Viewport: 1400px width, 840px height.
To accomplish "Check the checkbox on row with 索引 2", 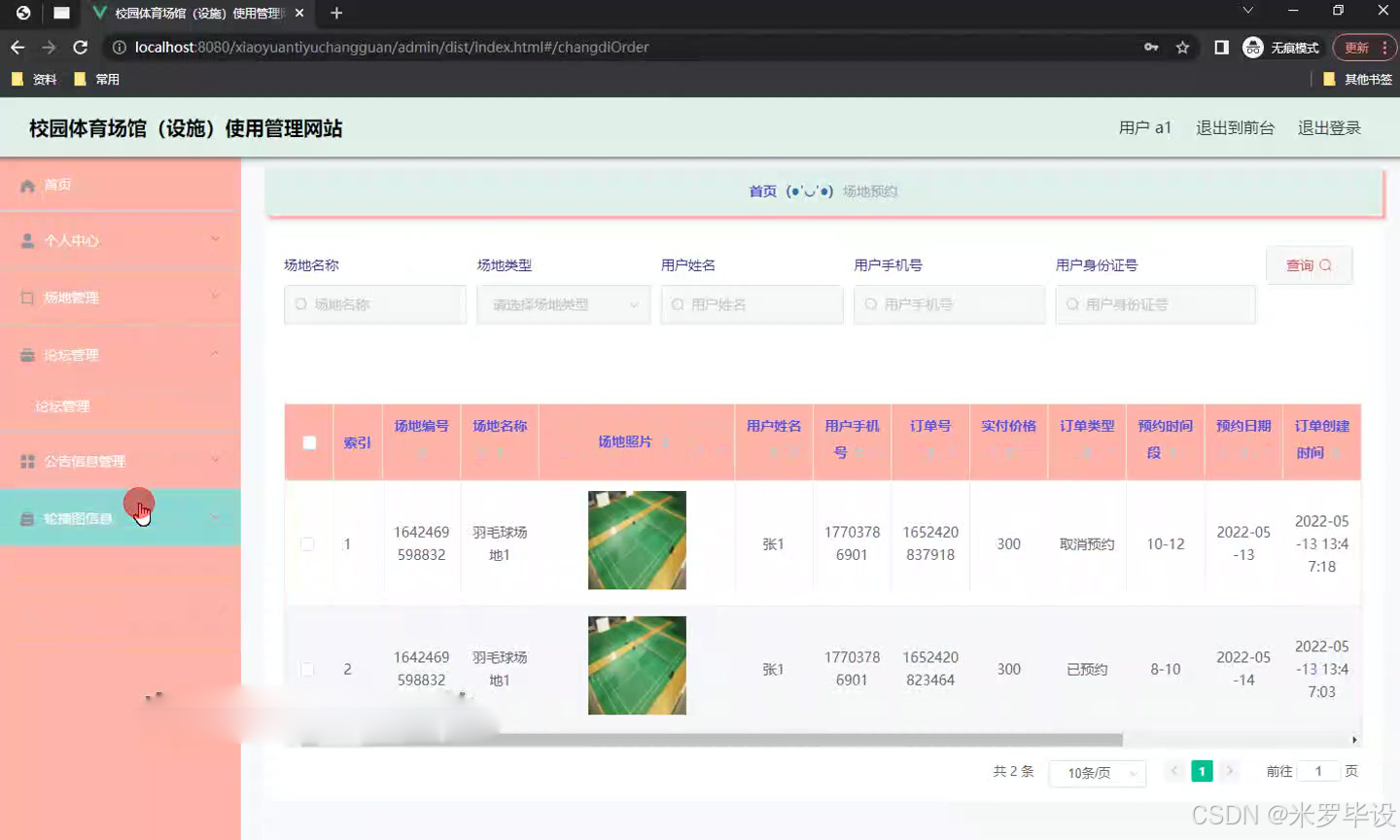I will point(308,669).
